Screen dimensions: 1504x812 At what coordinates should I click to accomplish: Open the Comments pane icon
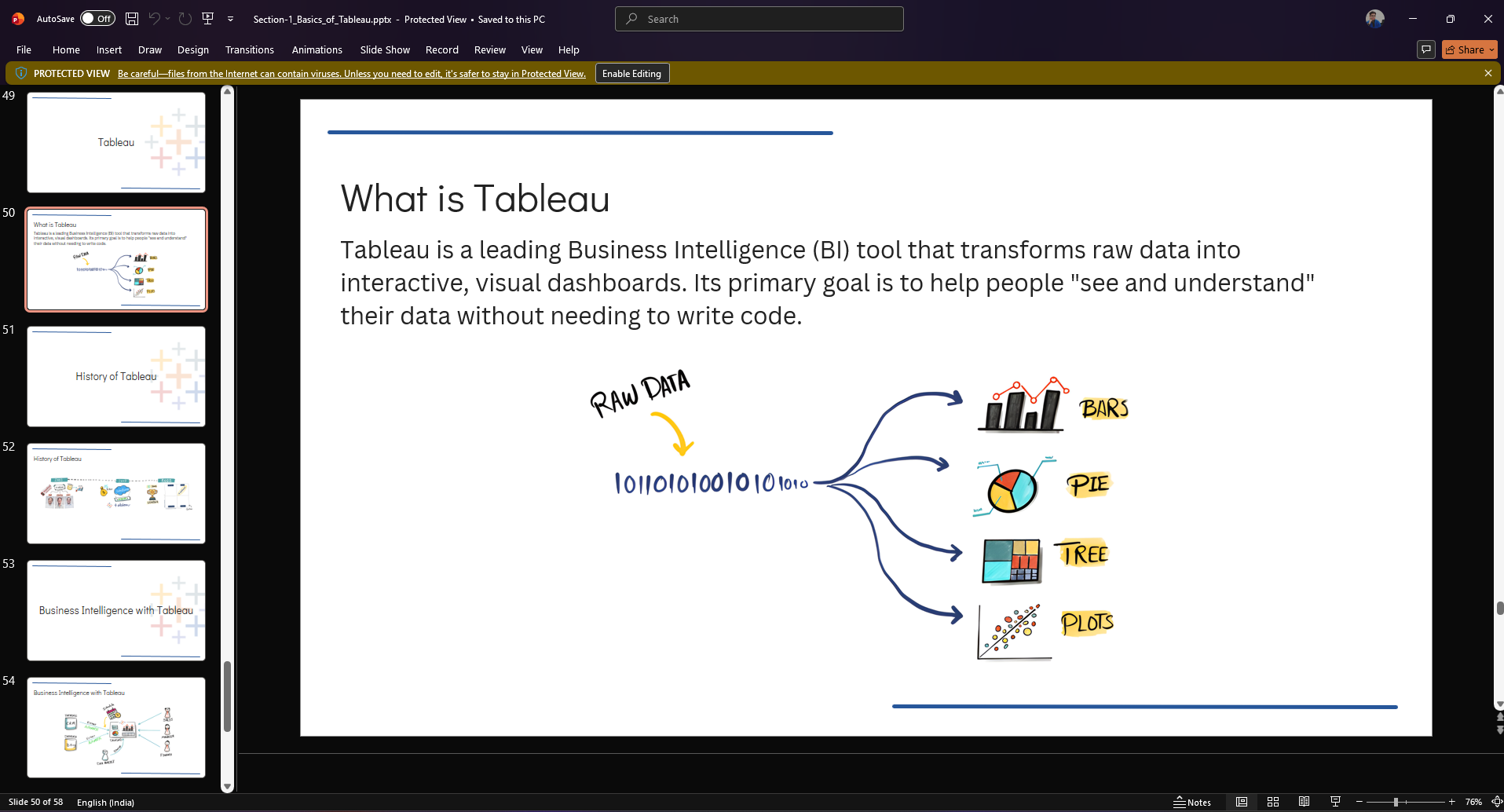pos(1426,49)
